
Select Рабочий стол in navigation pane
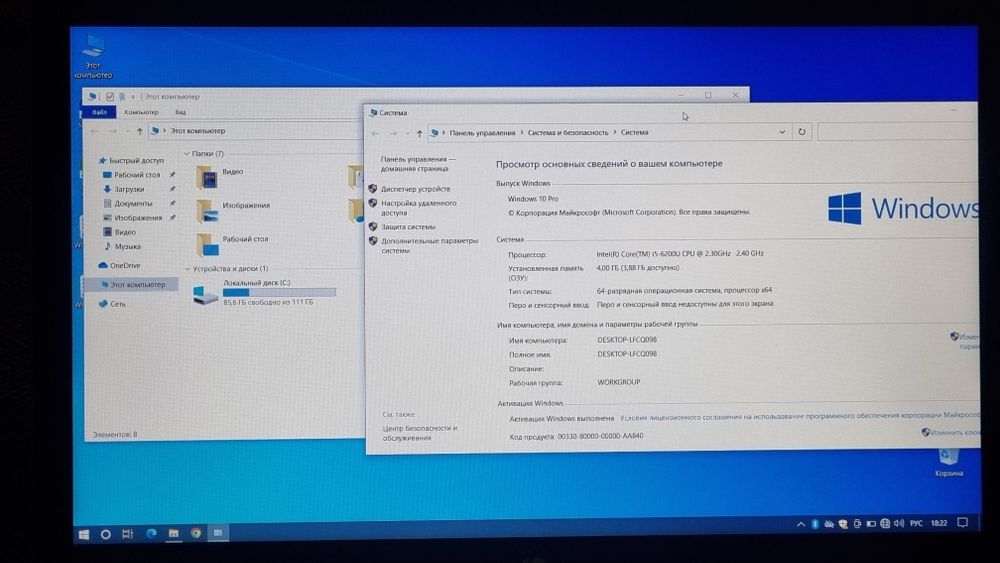click(137, 175)
